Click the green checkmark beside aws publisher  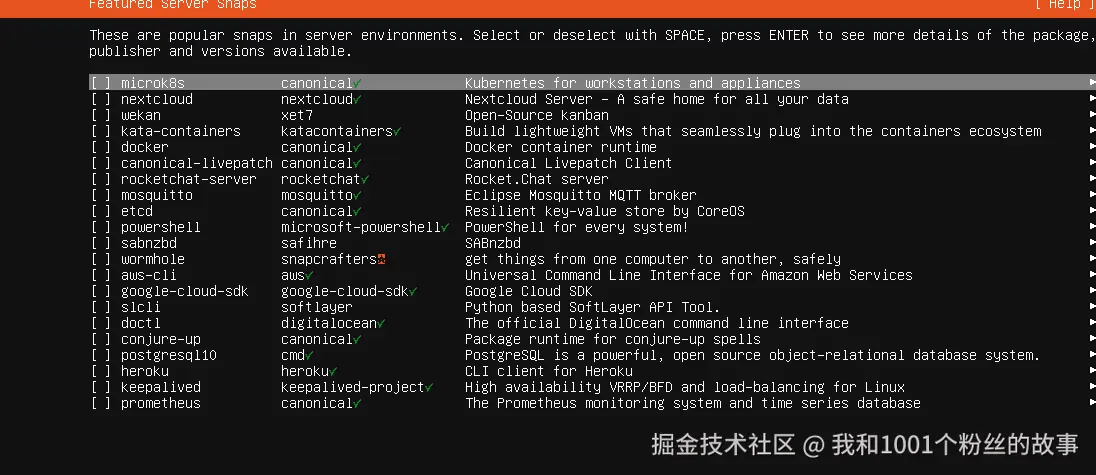310,275
